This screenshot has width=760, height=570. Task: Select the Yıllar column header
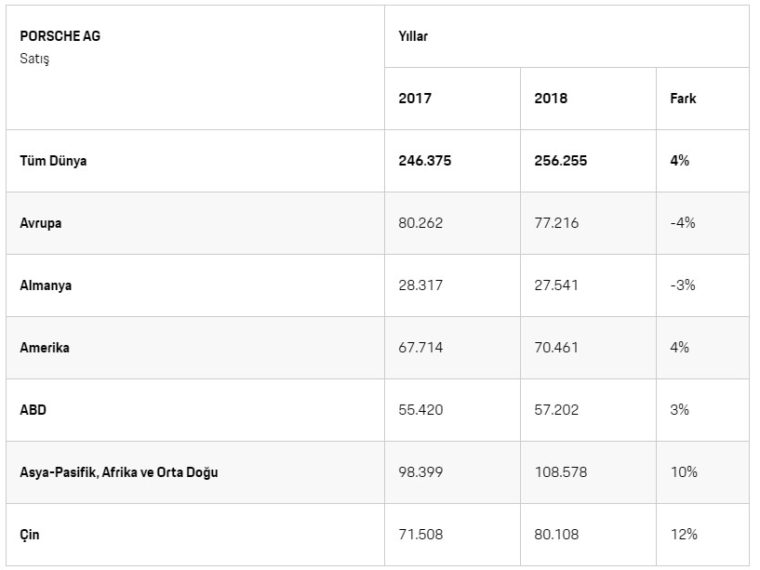pyautogui.click(x=413, y=36)
